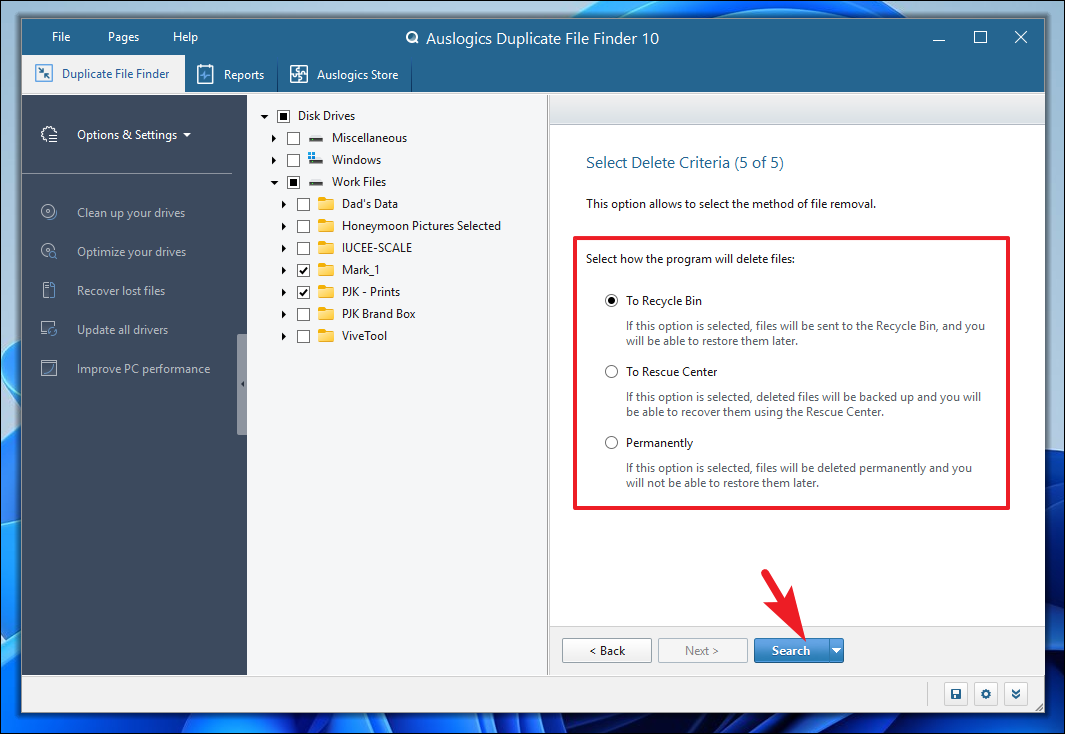Toggle the Disk Drives checkbox
Image resolution: width=1065 pixels, height=734 pixels.
pos(284,116)
